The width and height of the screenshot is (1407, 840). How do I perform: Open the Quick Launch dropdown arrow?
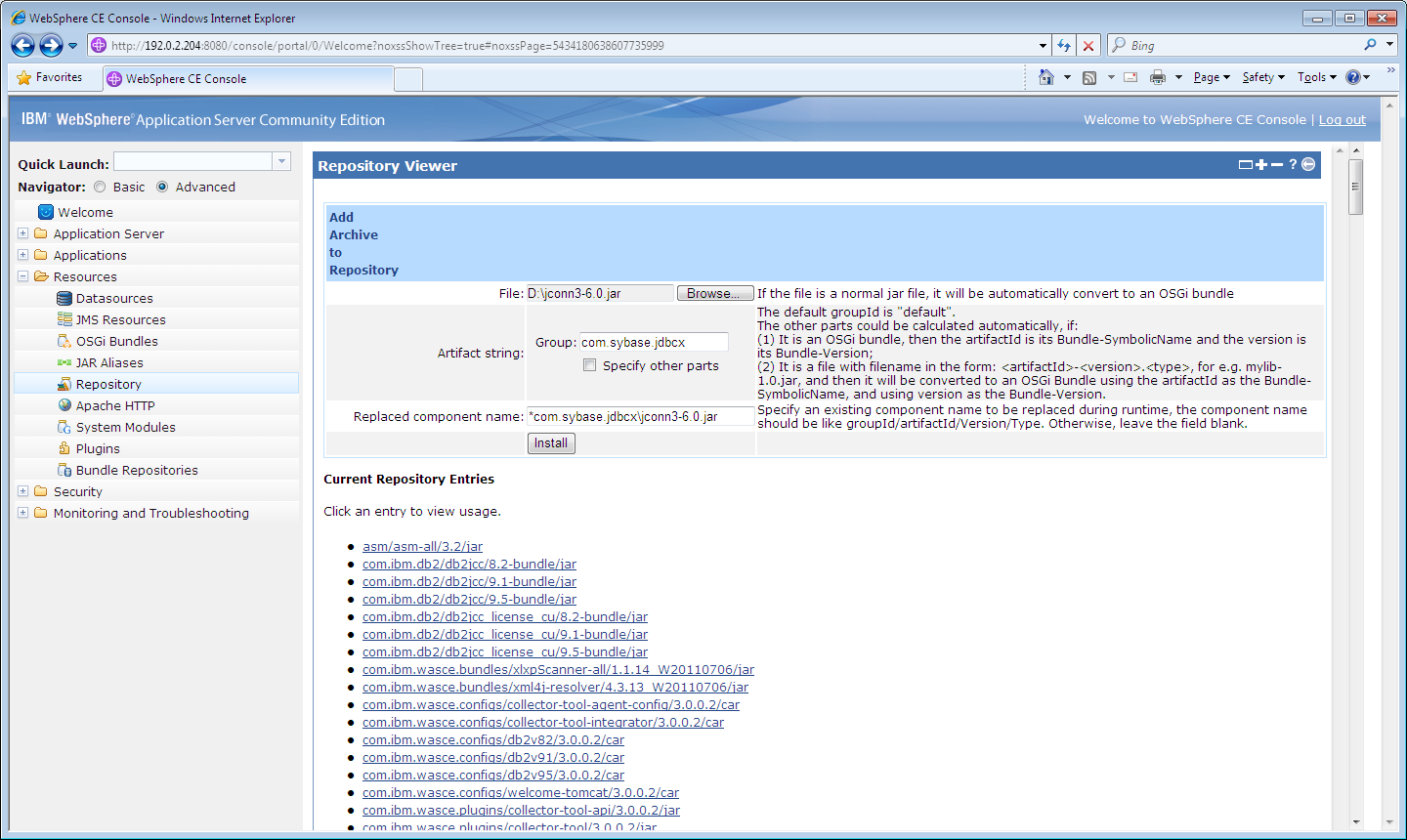281,161
